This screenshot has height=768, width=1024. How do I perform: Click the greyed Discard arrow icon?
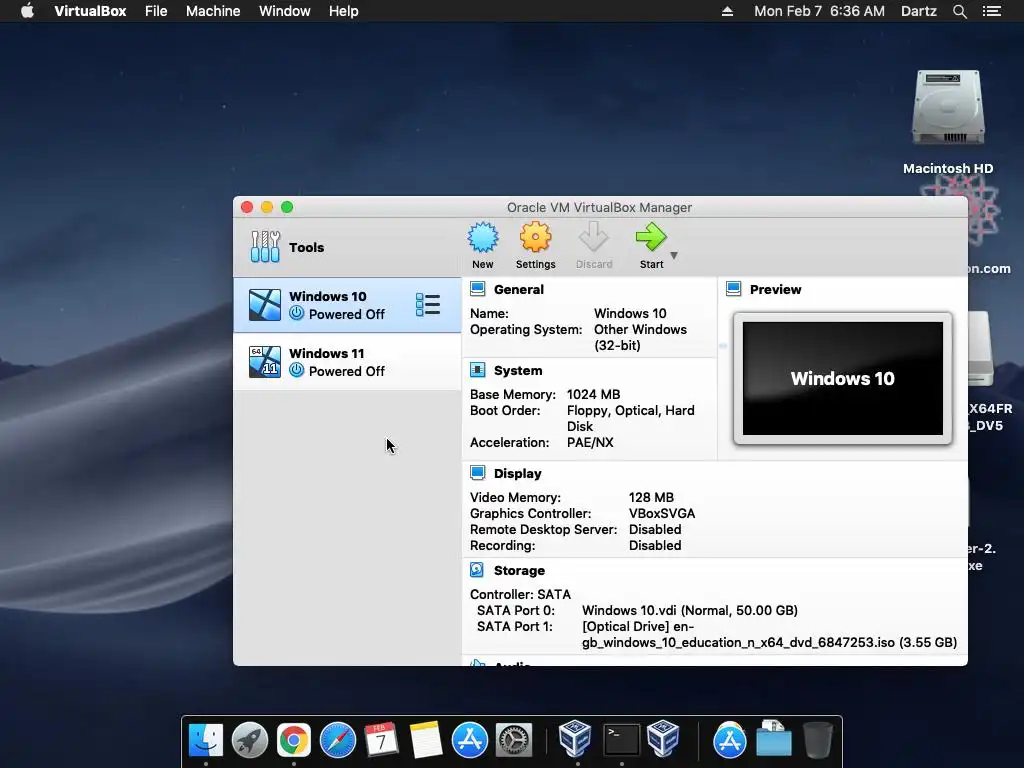coord(594,238)
